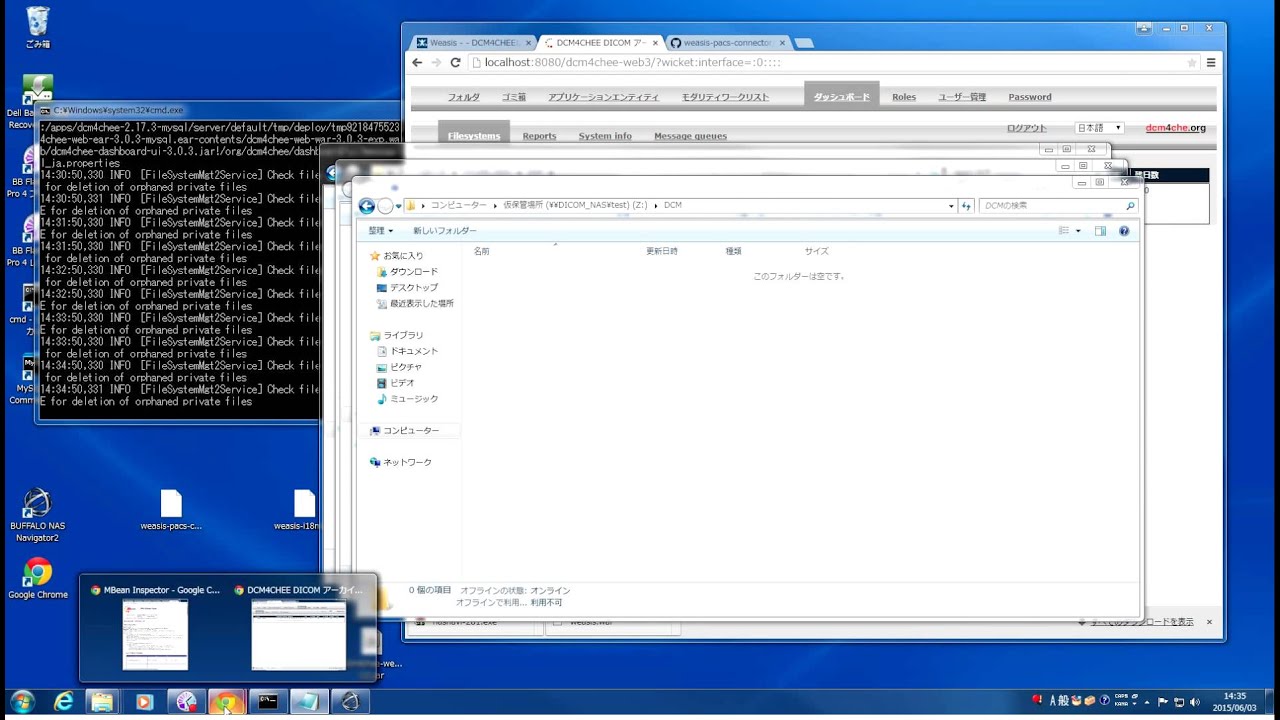
Task: Click the red alert tray icon
Action: click(1037, 700)
